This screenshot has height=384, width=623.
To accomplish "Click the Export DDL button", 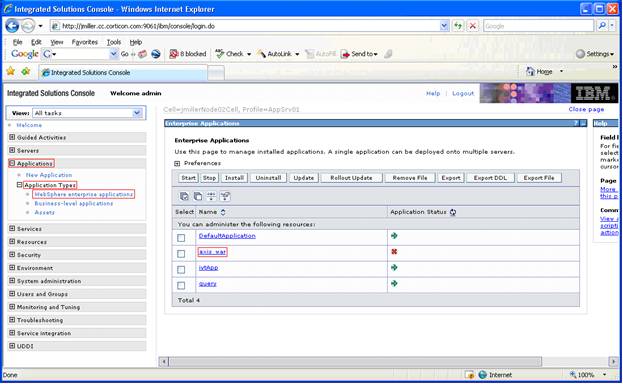I will (x=490, y=178).
